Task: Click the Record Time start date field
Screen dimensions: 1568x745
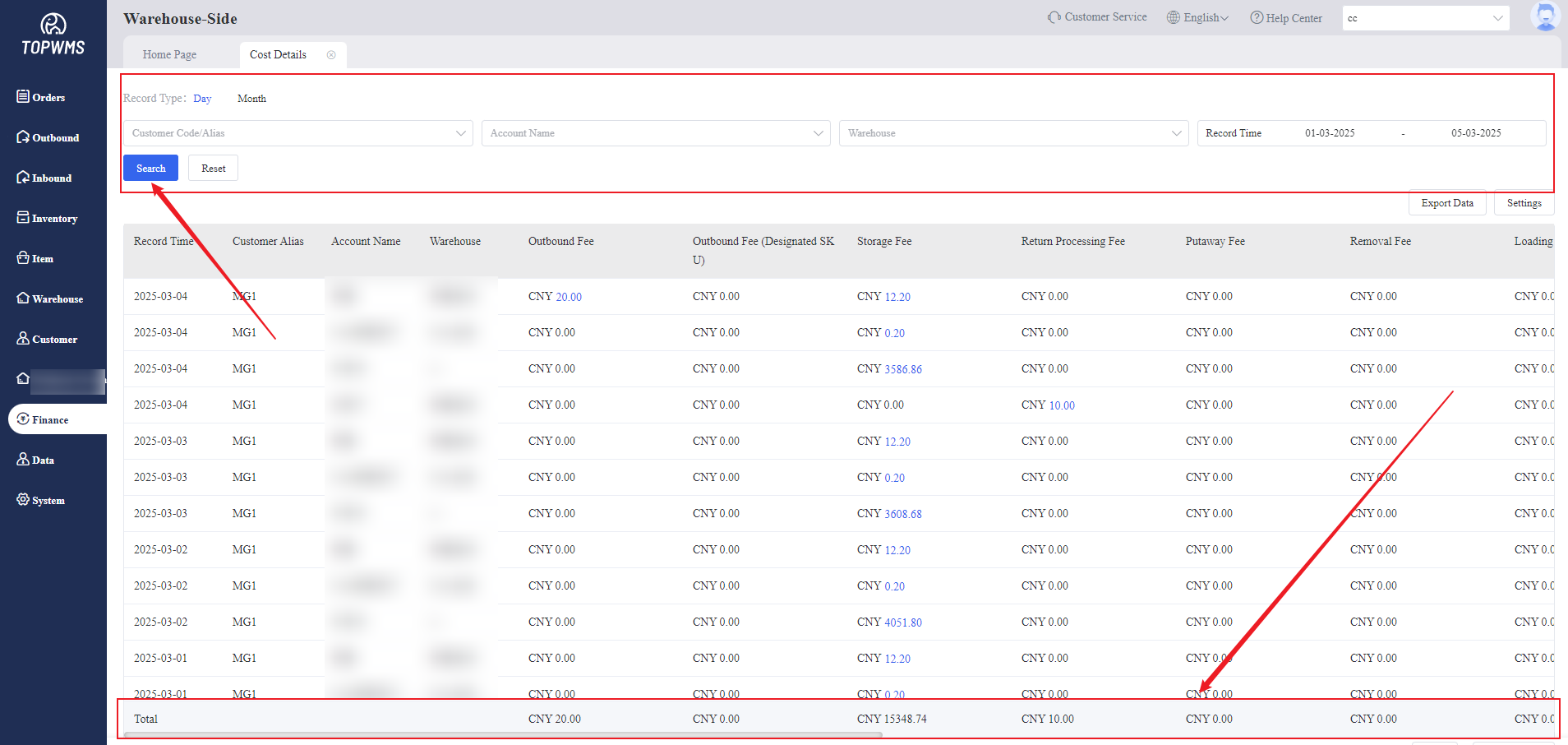Action: [x=1329, y=133]
